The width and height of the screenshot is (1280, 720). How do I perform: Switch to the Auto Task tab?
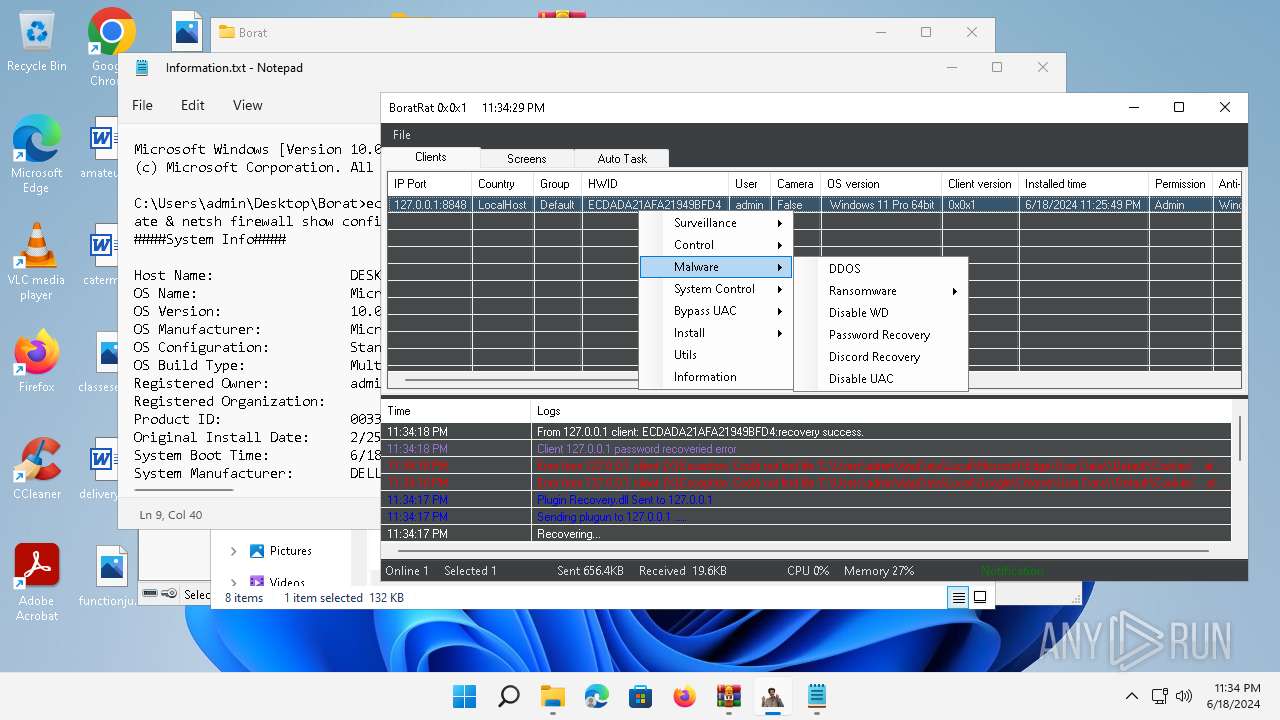pyautogui.click(x=622, y=159)
